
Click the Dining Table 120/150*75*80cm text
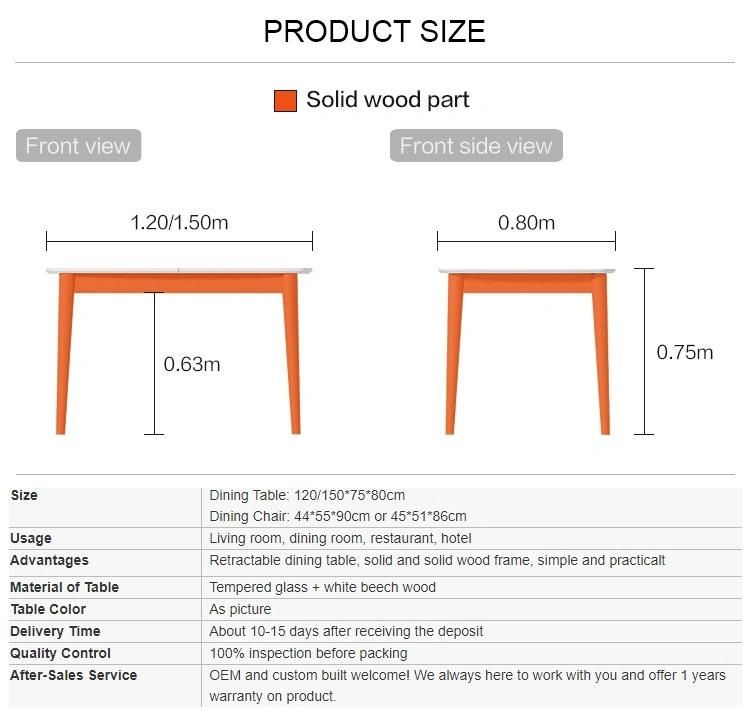point(307,495)
